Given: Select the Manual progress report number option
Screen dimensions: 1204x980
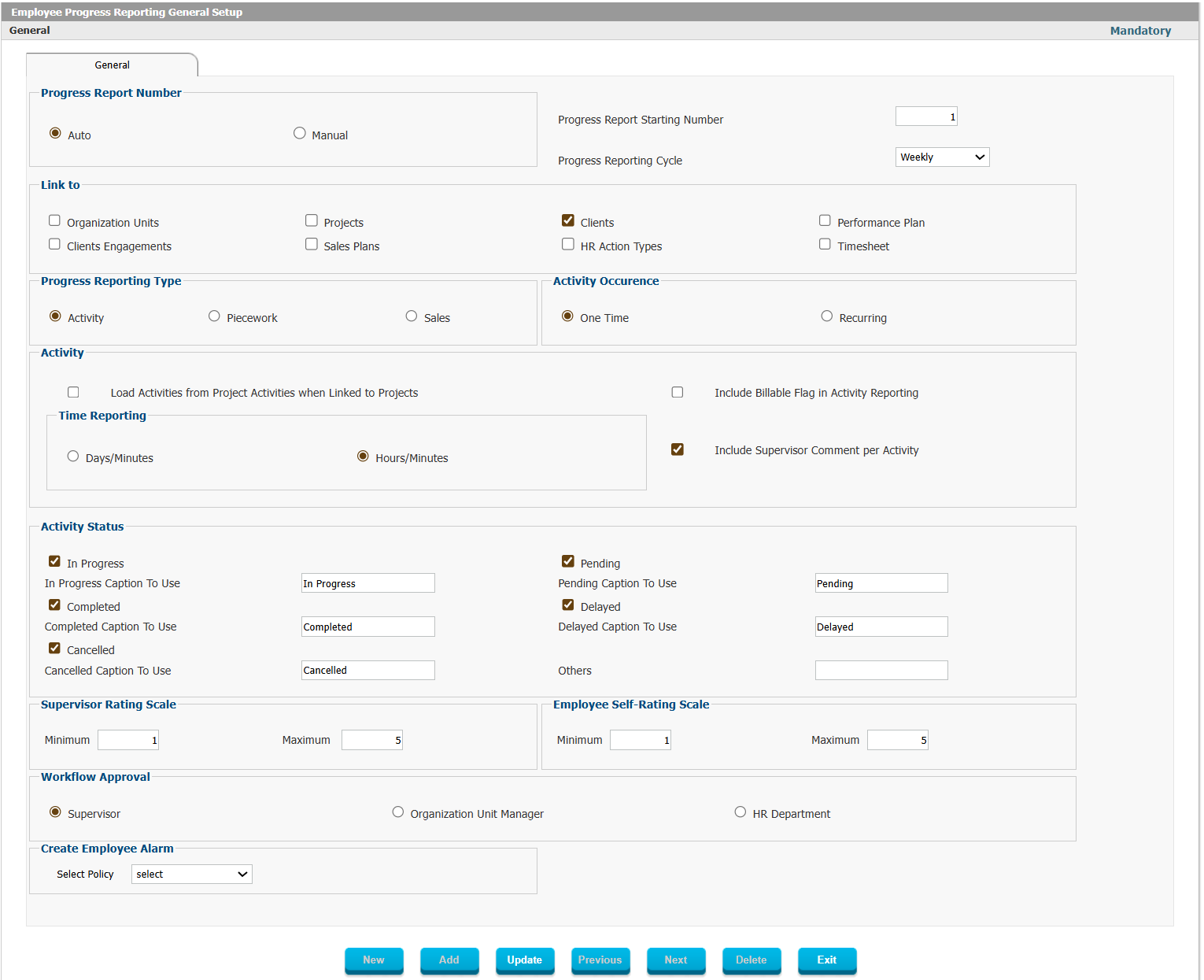Looking at the screenshot, I should click(299, 133).
